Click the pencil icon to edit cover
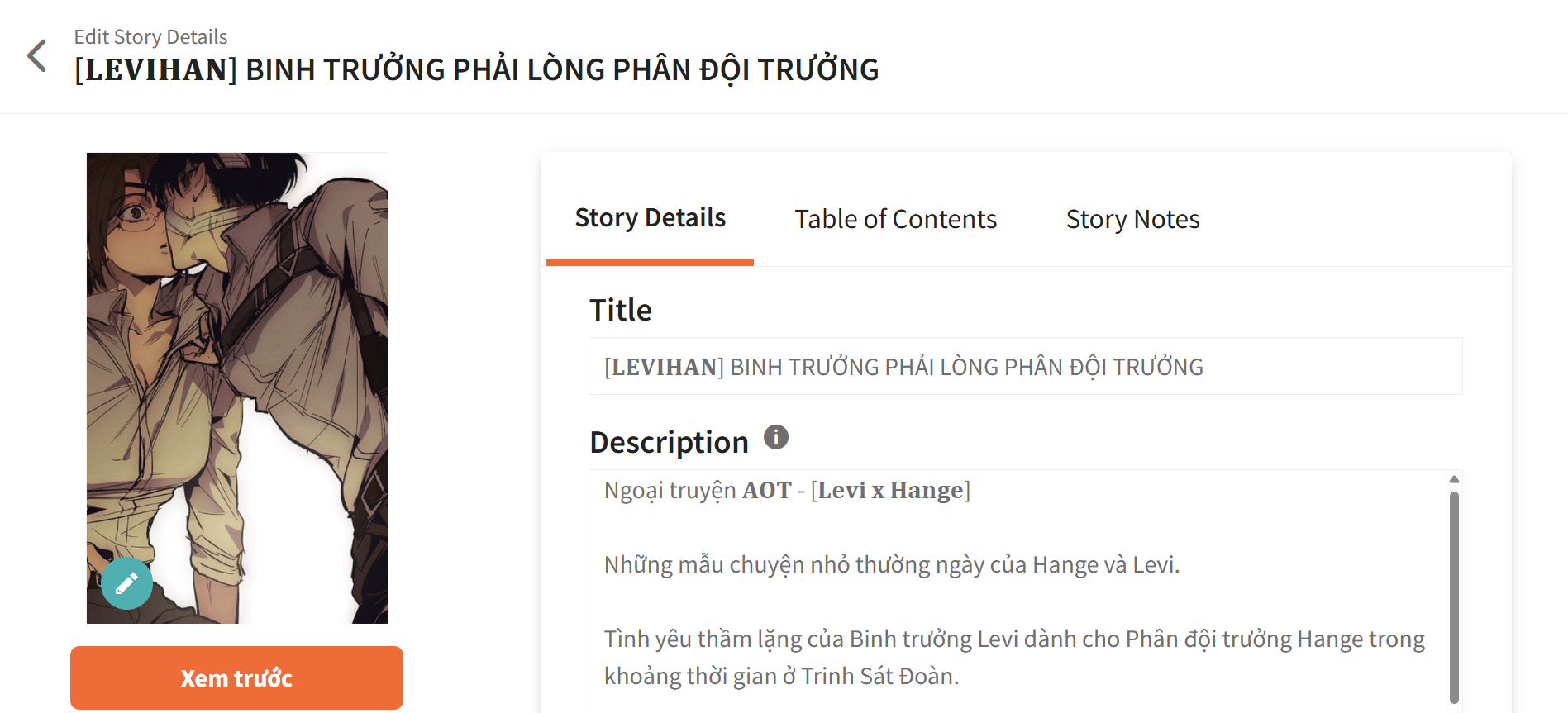 [126, 584]
